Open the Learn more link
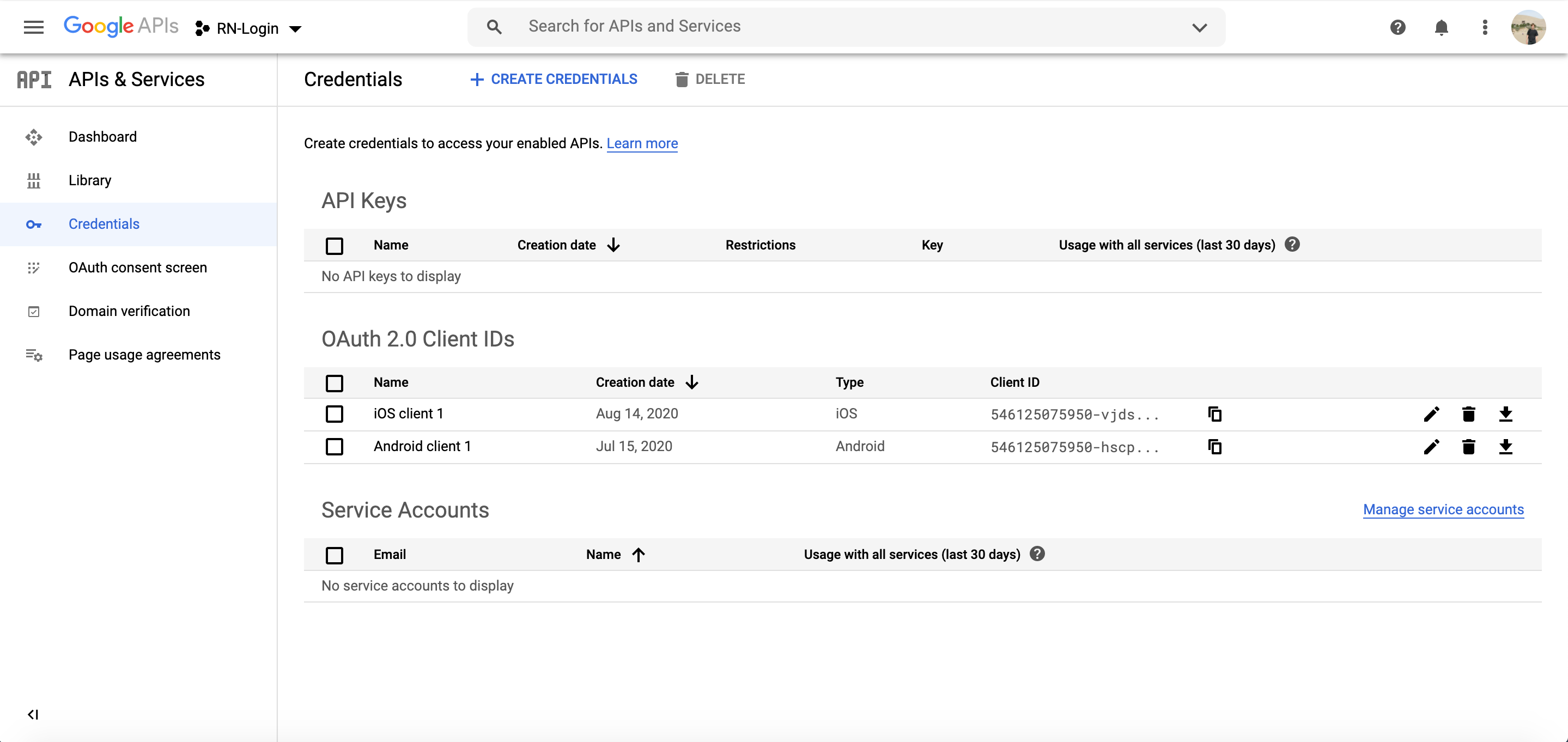Screen dimensions: 1568x742 [x=642, y=144]
